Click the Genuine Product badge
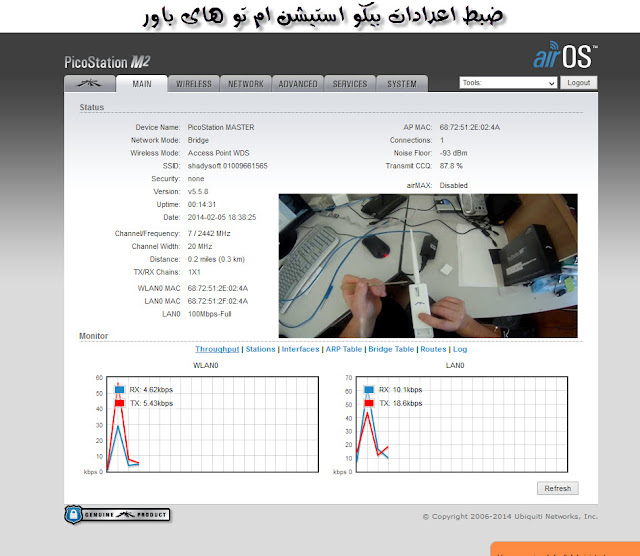Image resolution: width=640 pixels, height=556 pixels. pyautogui.click(x=117, y=514)
